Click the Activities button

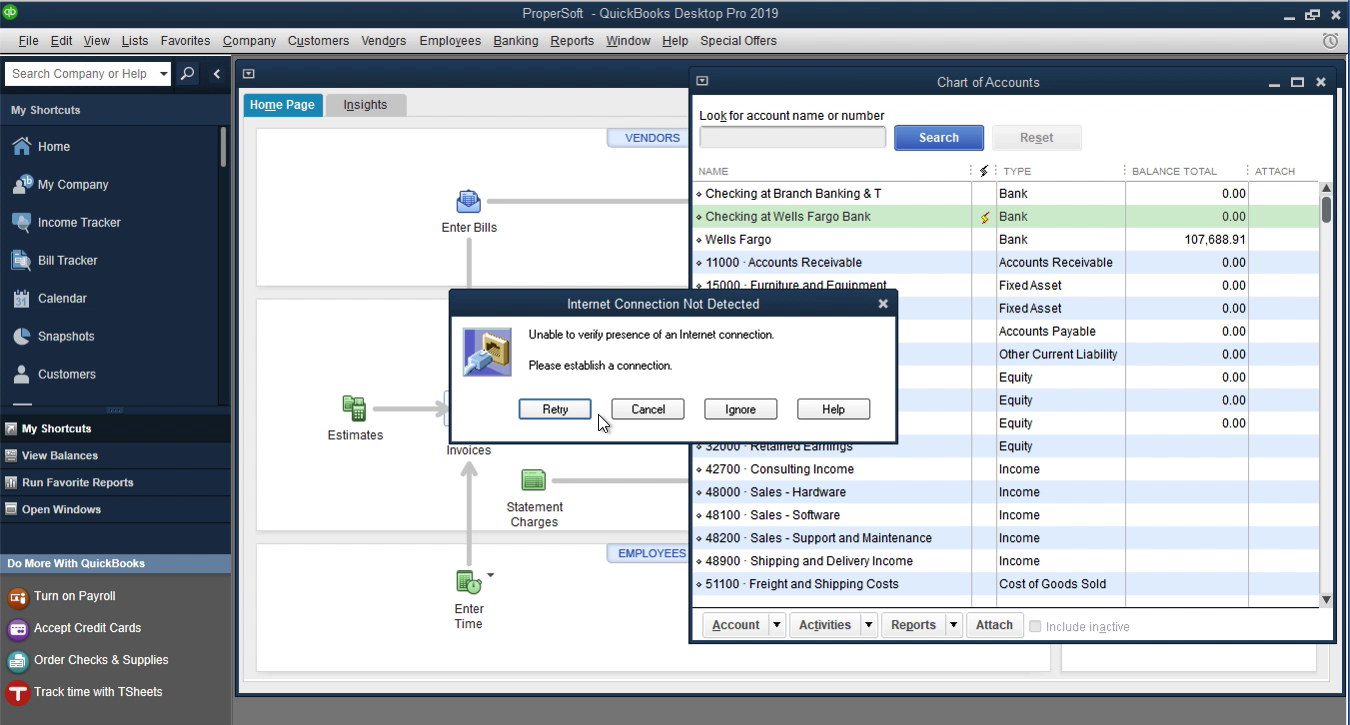825,625
